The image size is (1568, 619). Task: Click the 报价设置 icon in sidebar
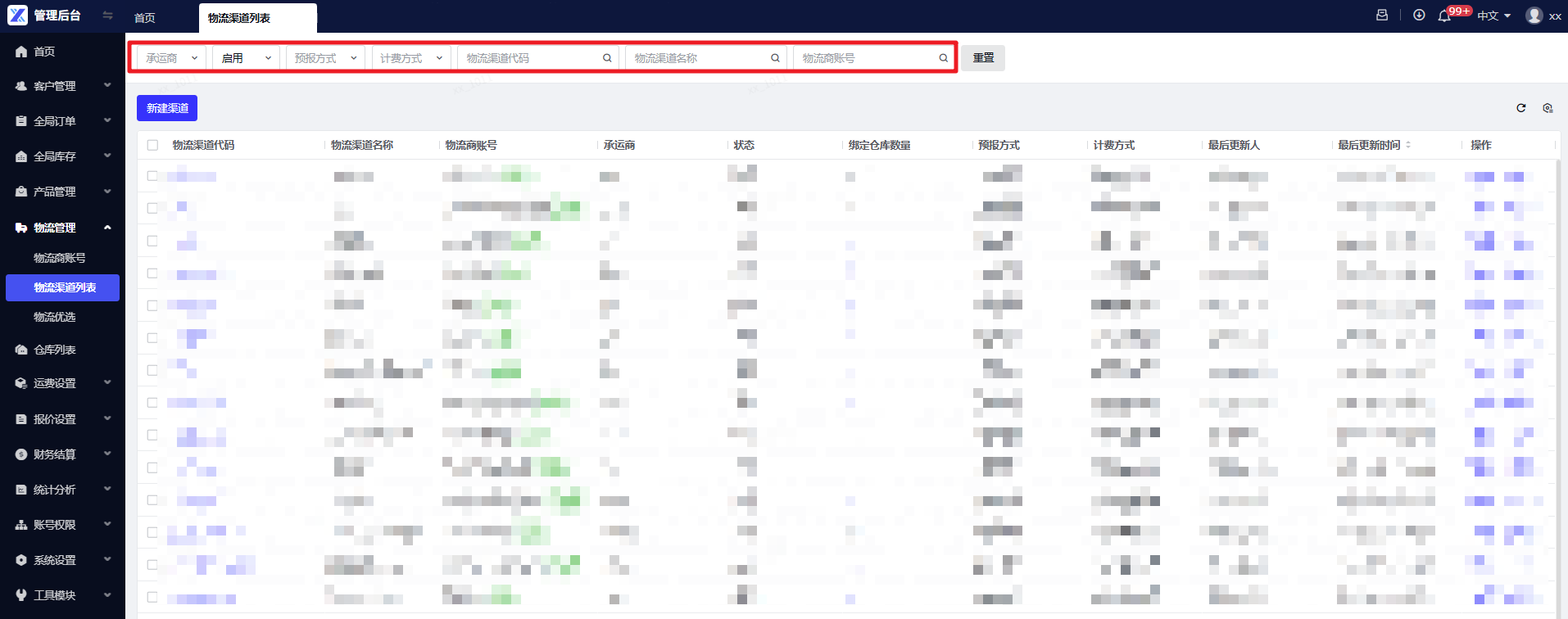(x=21, y=419)
